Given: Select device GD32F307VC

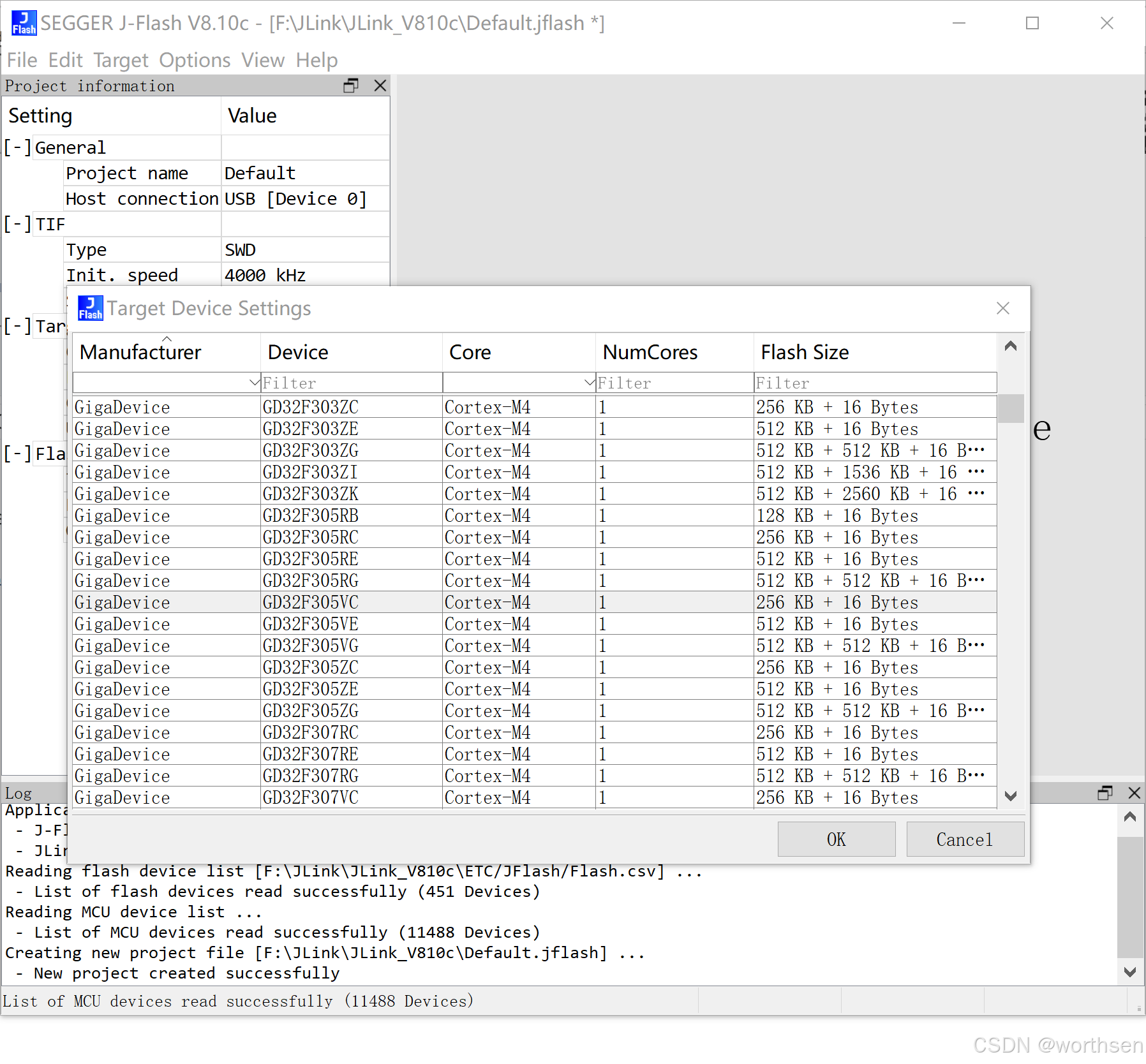Looking at the screenshot, I should coord(535,797).
